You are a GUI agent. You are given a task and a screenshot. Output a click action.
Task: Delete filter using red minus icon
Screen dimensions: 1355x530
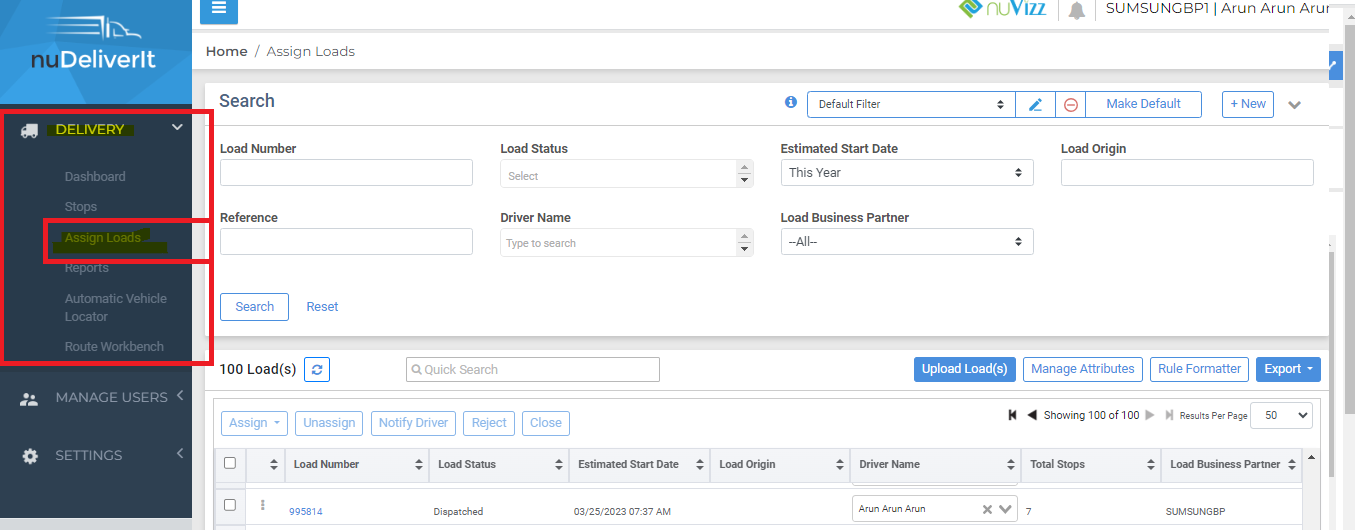[x=1071, y=104]
